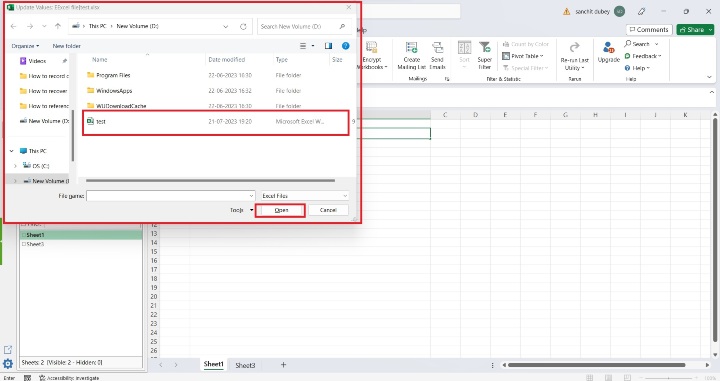Viewport: 720px width, 381px height.
Task: Click the Search New Volume (D:) box
Action: click(305, 27)
